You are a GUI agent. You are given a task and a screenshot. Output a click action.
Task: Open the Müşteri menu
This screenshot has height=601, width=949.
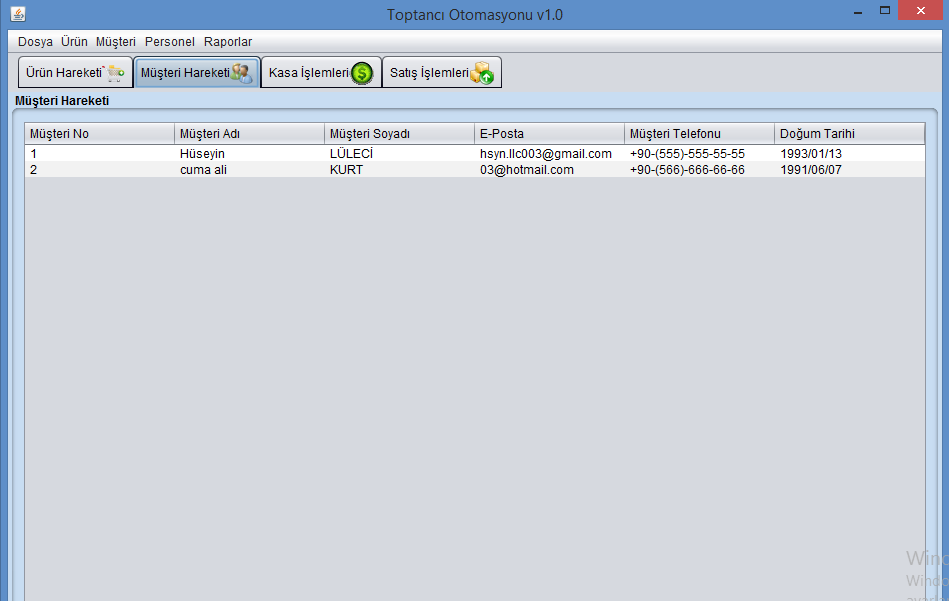tap(116, 42)
